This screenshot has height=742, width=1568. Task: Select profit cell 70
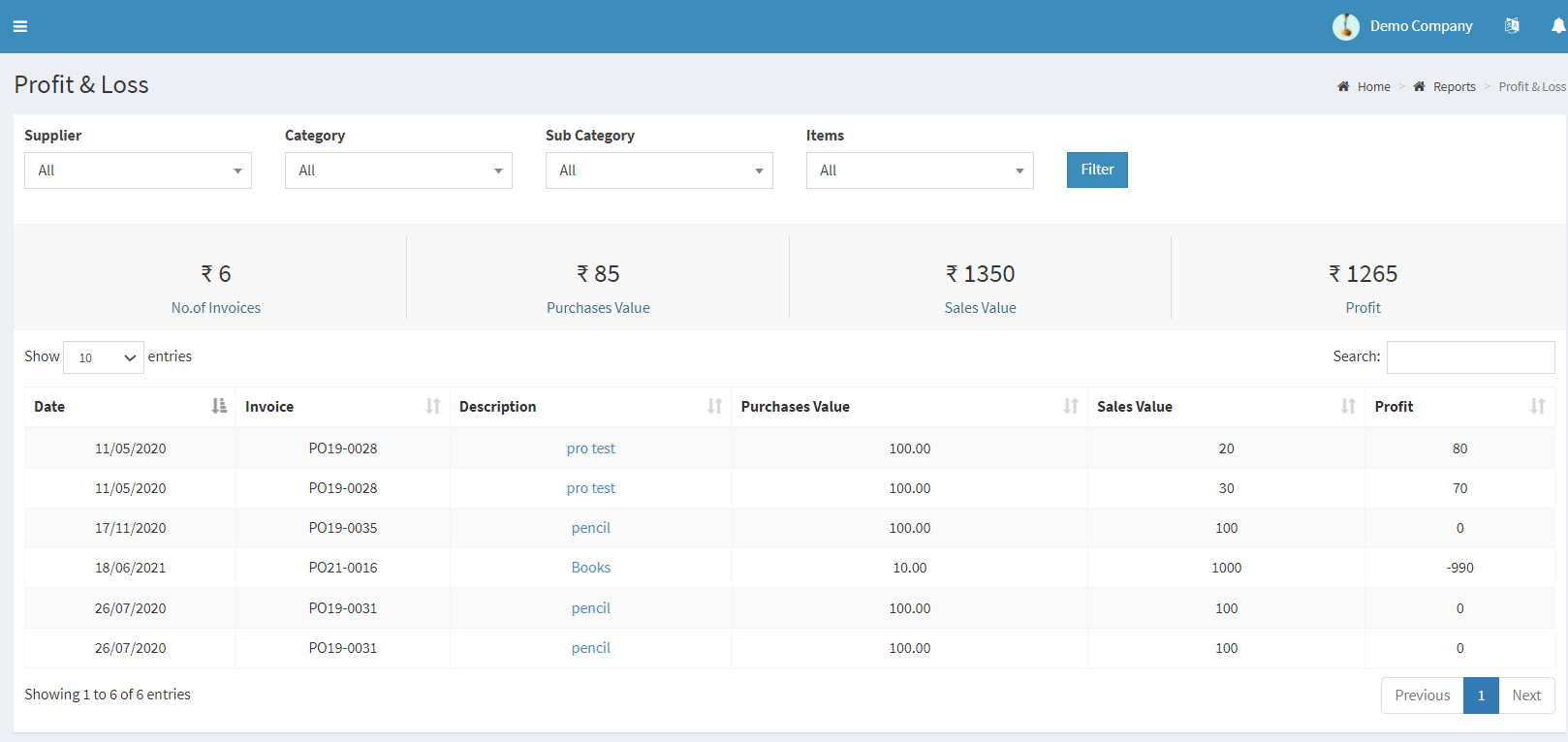pos(1459,488)
